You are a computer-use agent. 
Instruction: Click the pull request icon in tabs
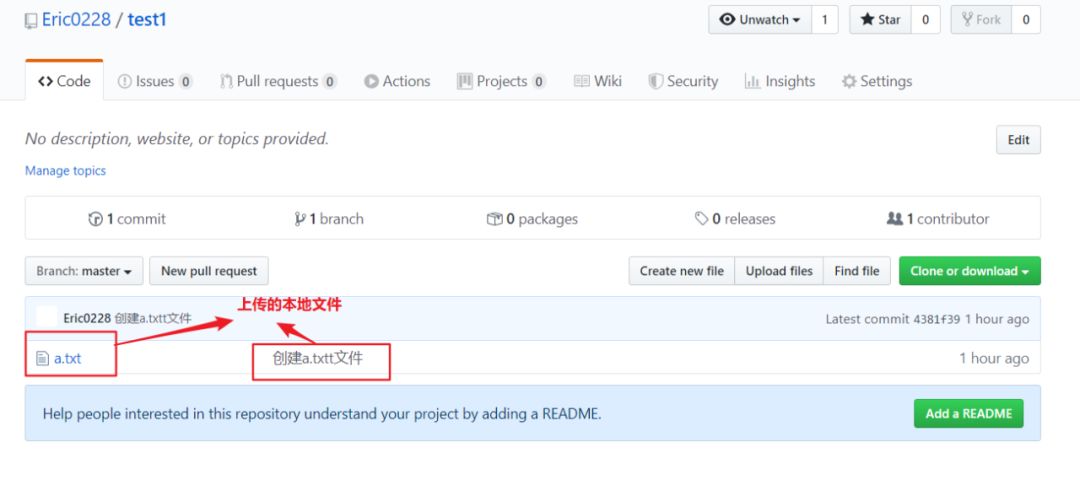click(x=226, y=81)
